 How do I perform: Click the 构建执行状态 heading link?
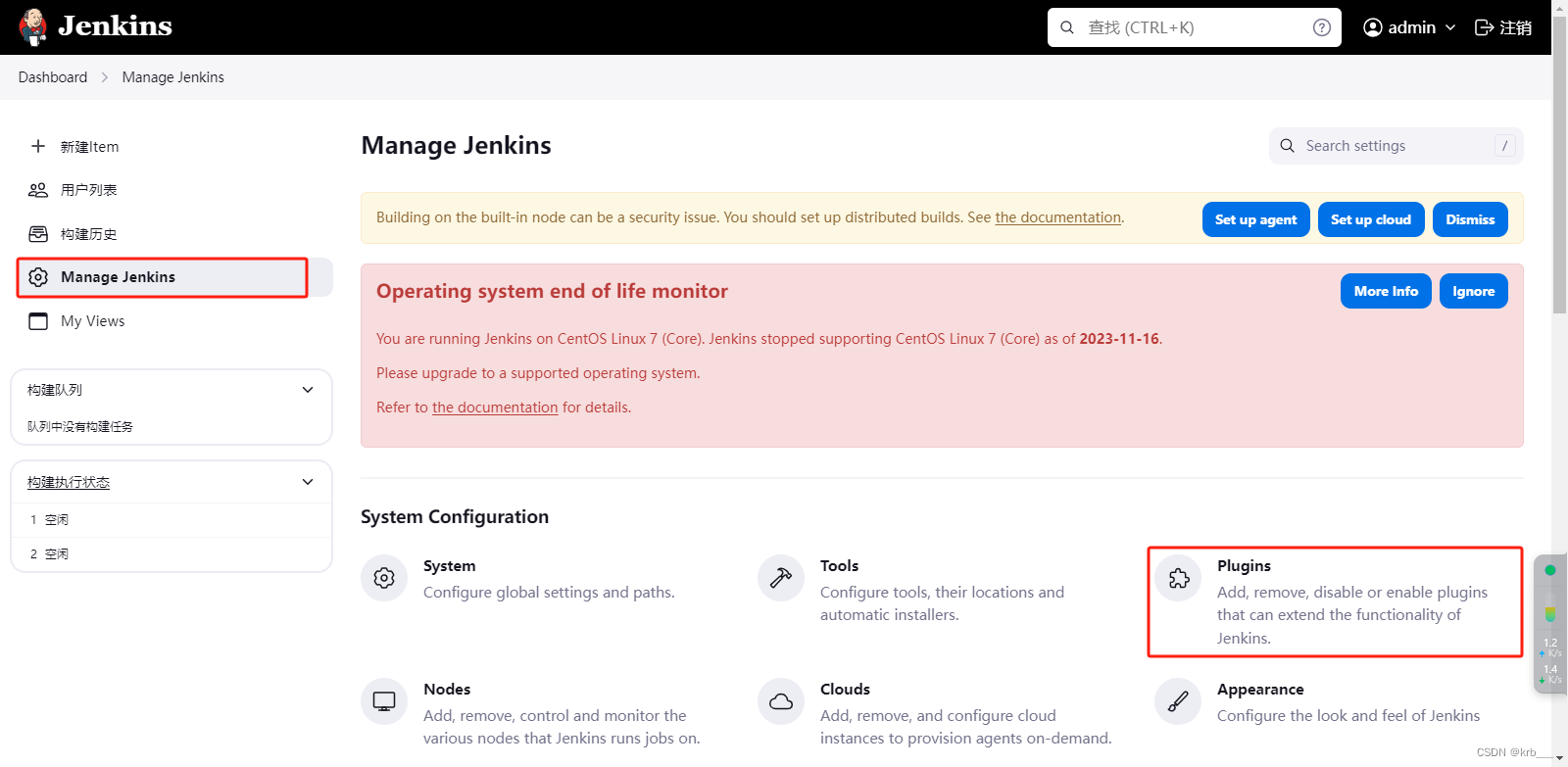(x=69, y=482)
